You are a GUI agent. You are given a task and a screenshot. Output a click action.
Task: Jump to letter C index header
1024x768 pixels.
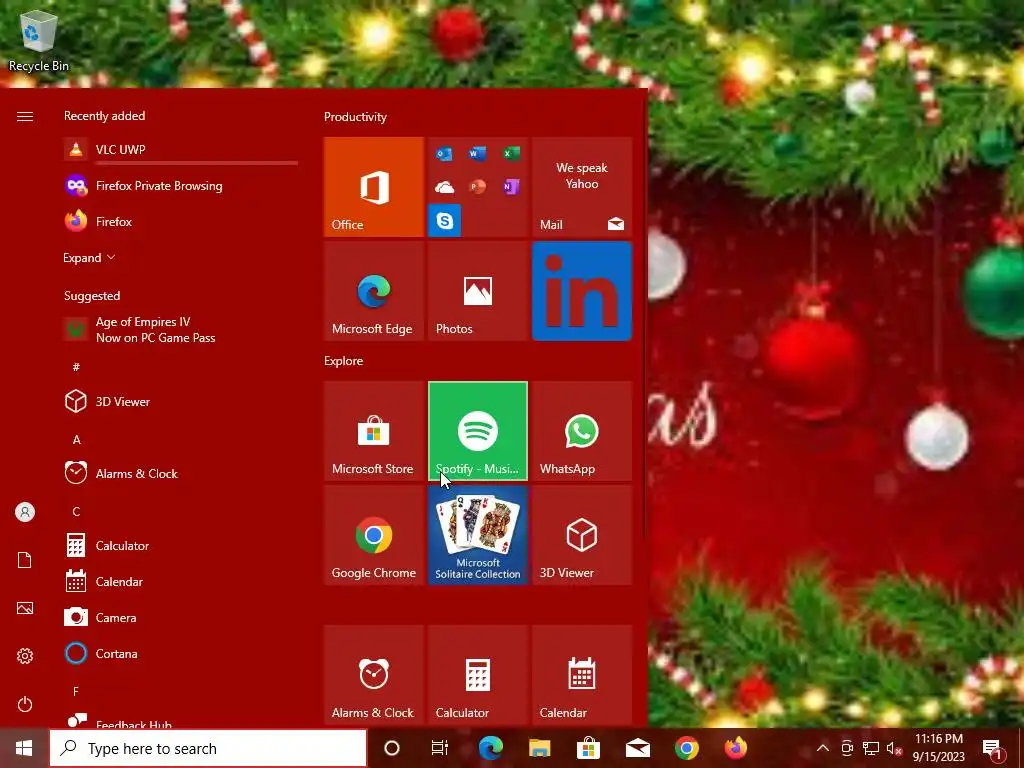(x=76, y=511)
